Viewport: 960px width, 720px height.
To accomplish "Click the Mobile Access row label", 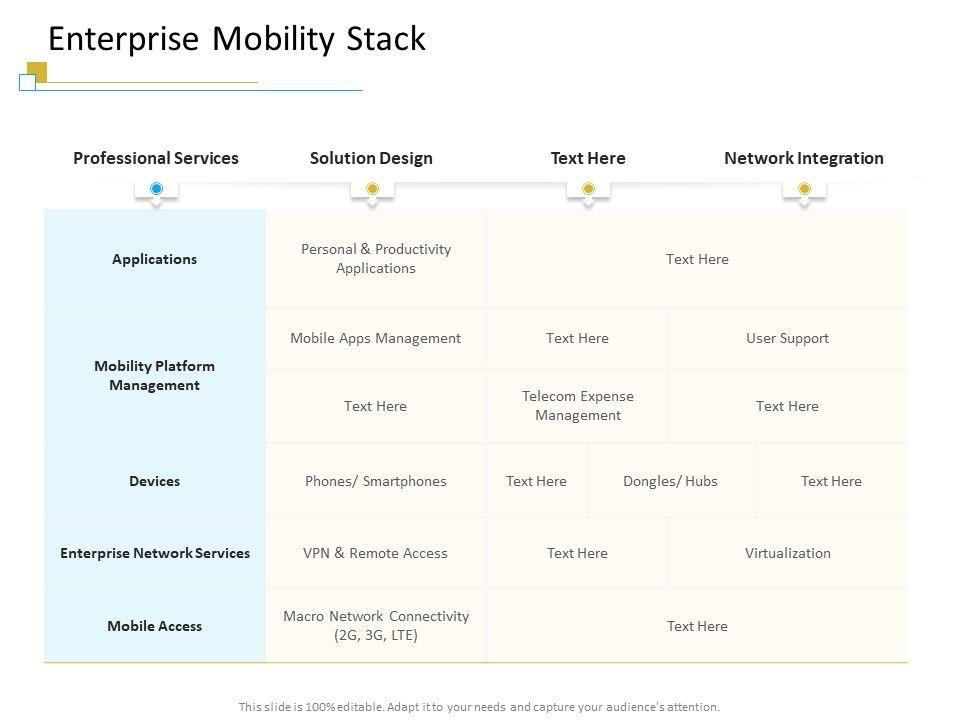I will coord(154,626).
